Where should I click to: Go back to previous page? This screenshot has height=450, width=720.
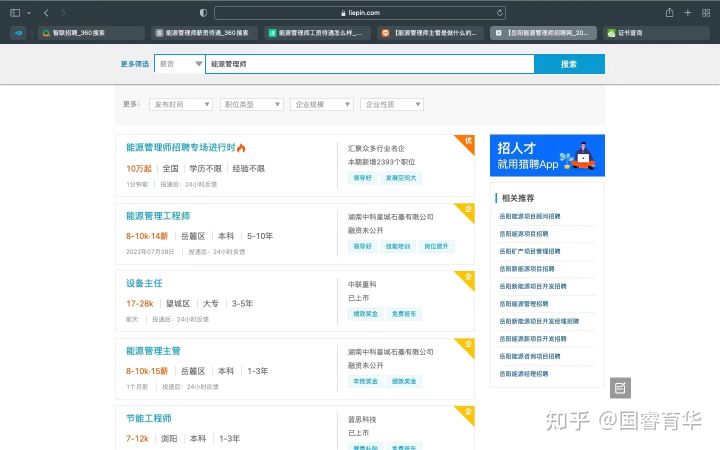46,13
